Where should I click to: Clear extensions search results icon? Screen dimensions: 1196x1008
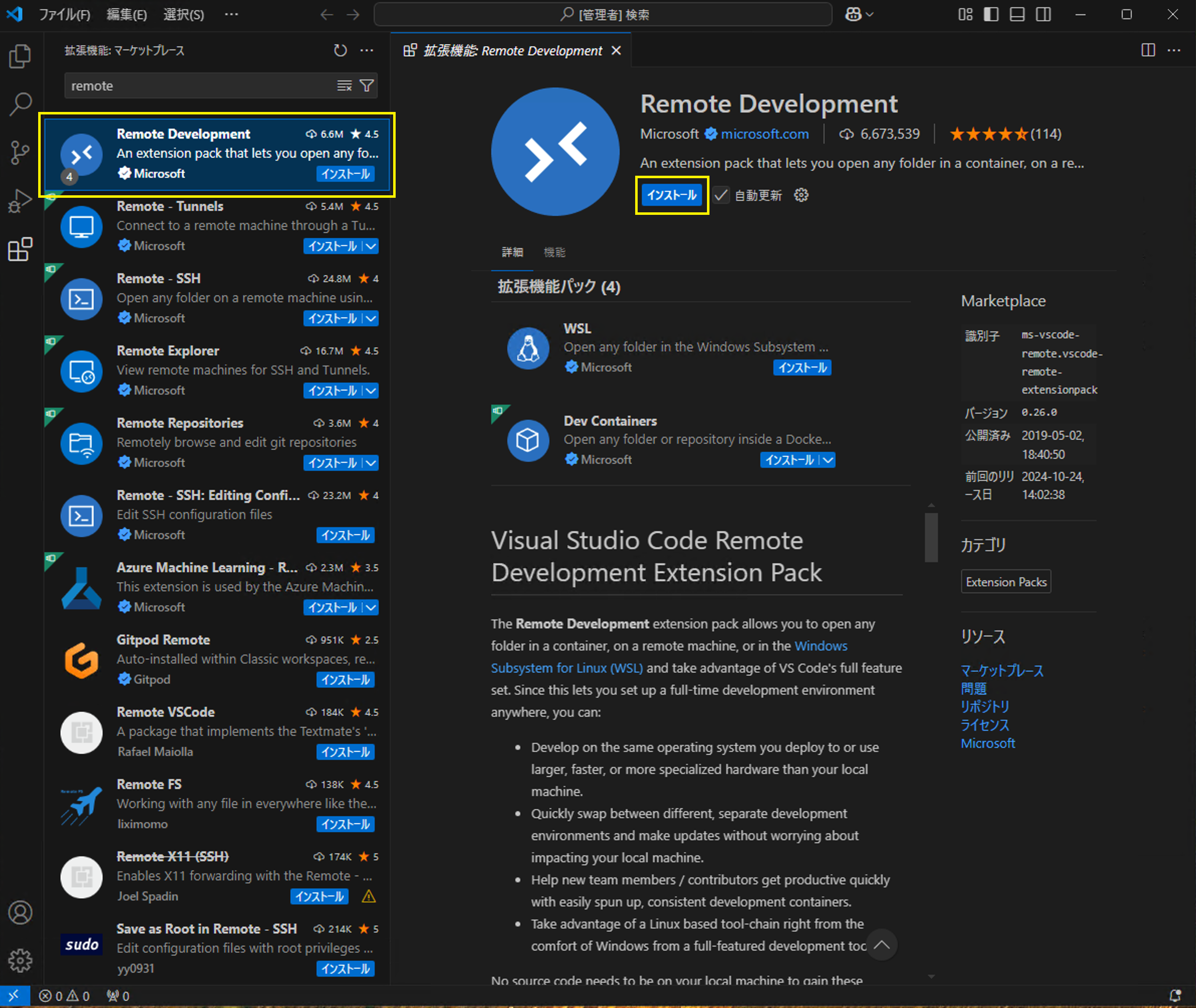point(344,86)
